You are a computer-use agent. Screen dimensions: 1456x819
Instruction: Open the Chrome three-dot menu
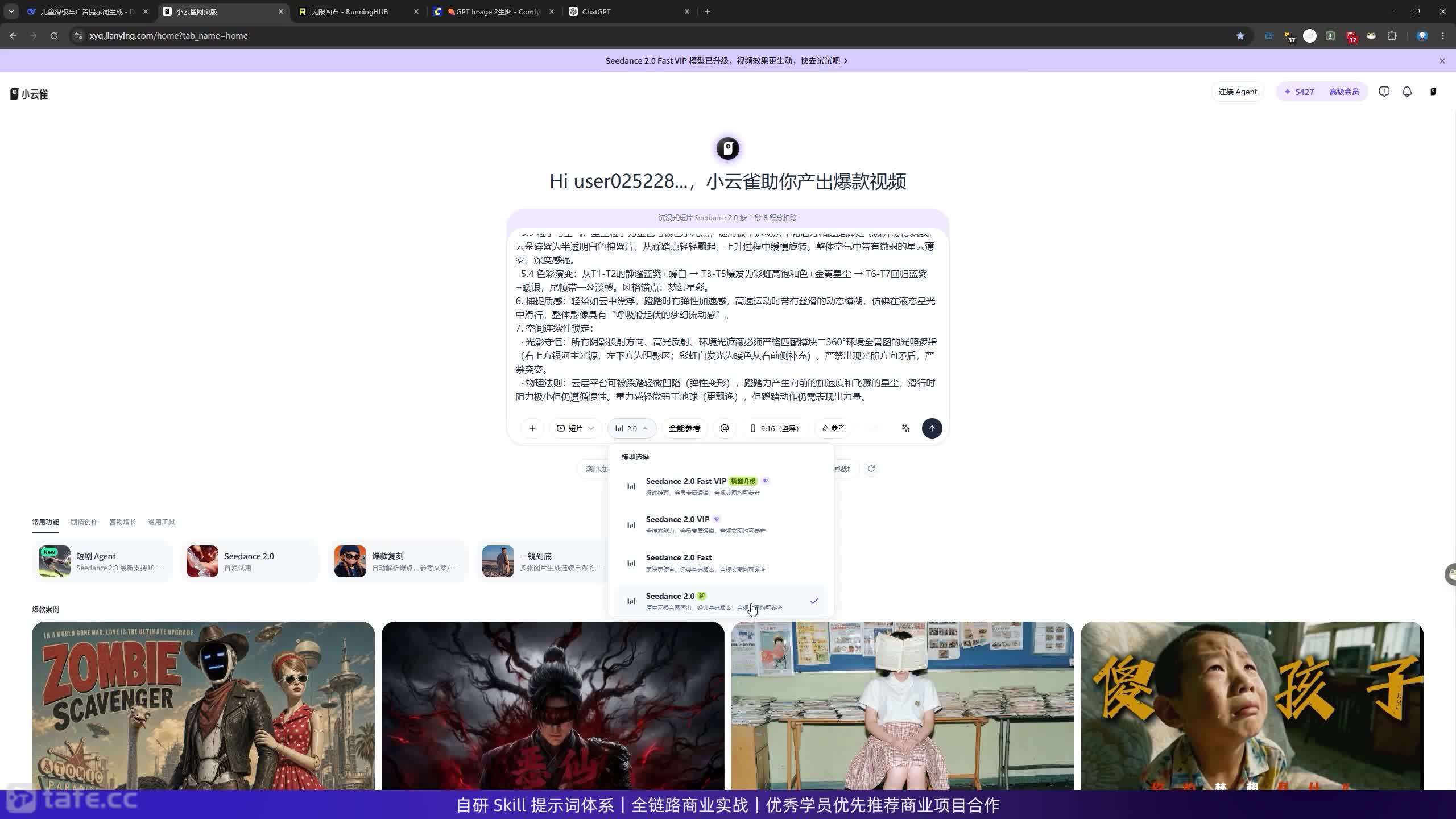click(x=1443, y=36)
